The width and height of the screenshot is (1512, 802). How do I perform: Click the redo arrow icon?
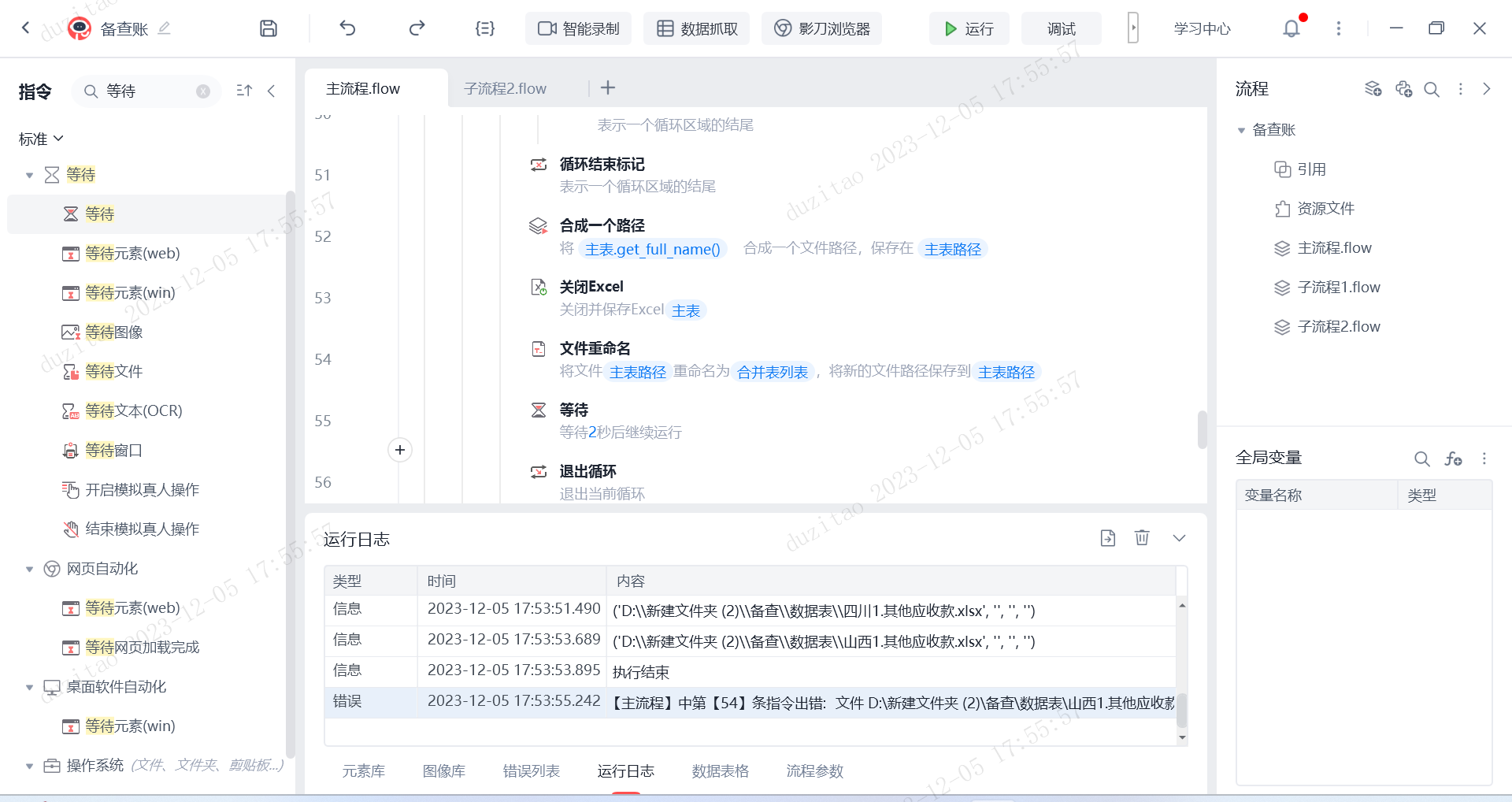tap(417, 28)
